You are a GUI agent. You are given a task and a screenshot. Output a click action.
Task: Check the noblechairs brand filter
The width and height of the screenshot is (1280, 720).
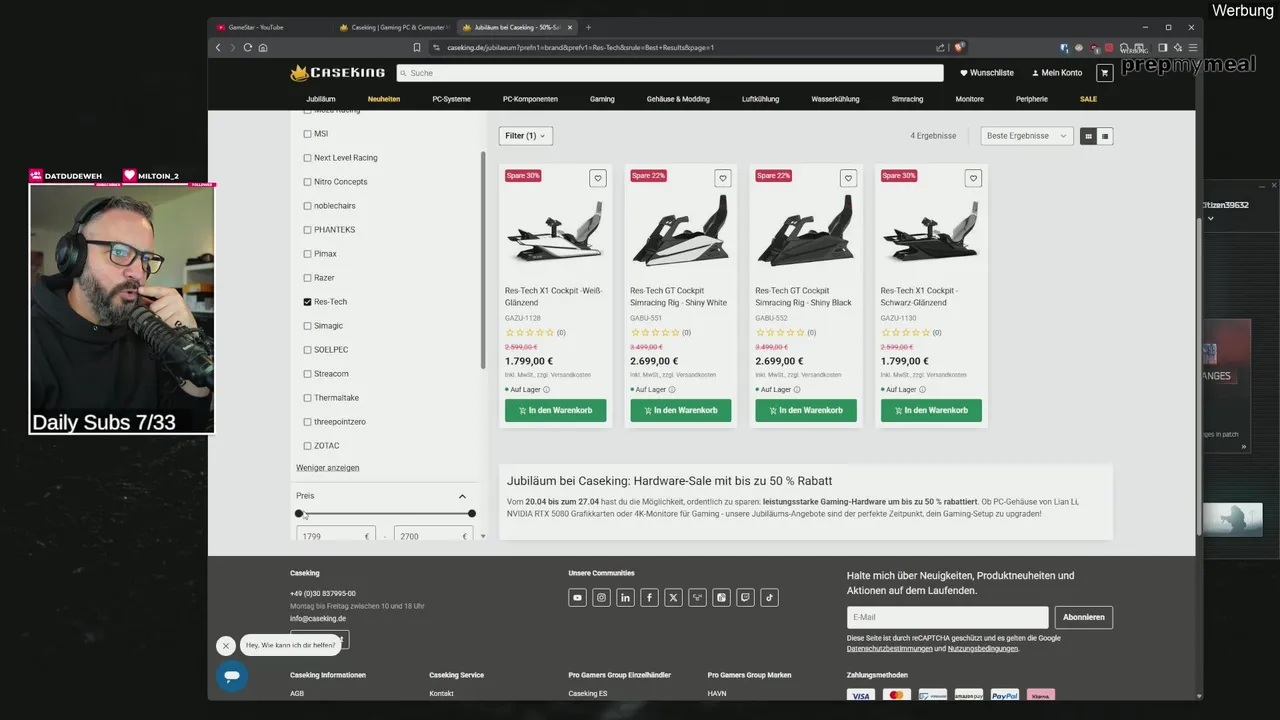[x=307, y=206]
